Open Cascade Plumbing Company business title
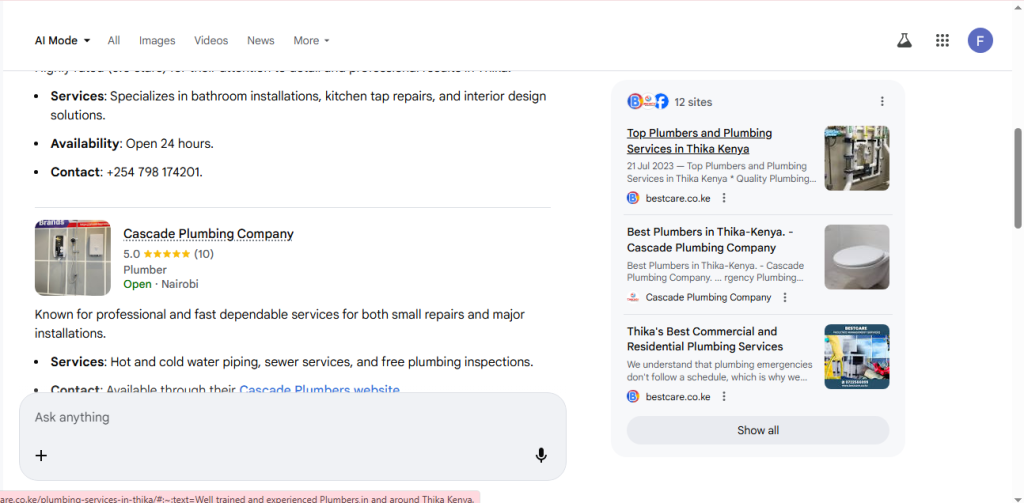Viewport: 1024px width, 503px height. 208,234
